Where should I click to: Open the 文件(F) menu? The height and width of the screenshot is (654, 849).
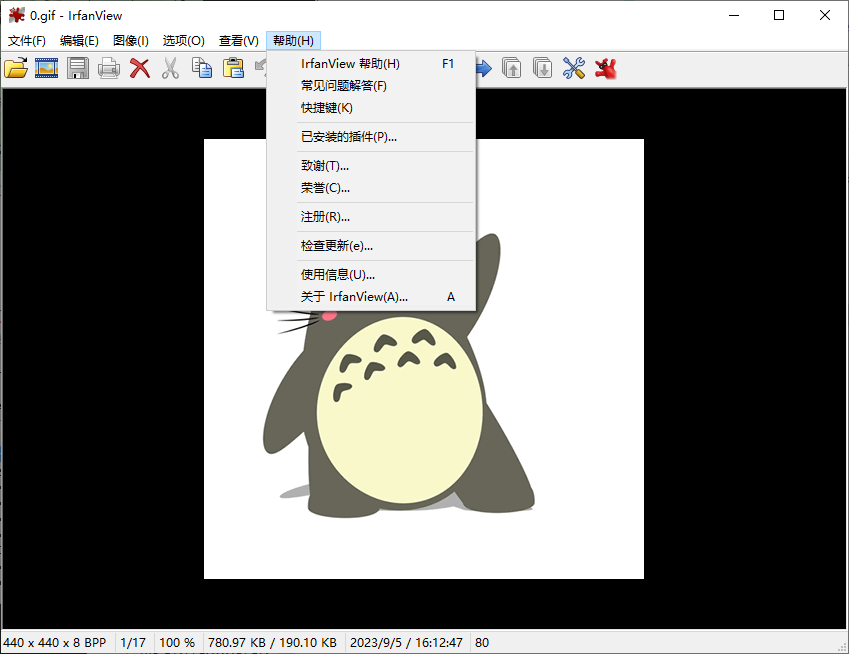tap(26, 40)
